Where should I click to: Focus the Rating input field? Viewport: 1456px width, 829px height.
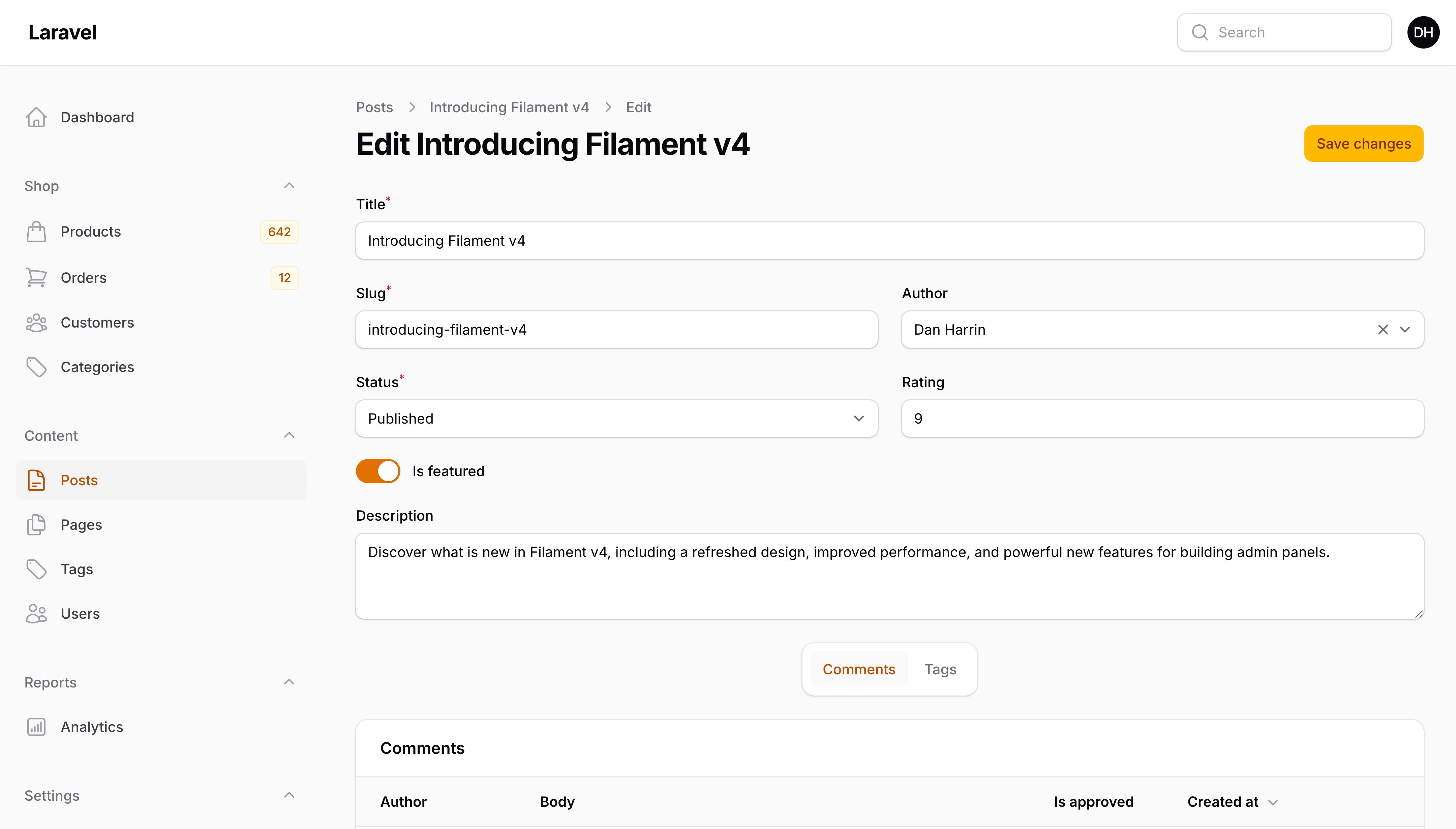1162,419
